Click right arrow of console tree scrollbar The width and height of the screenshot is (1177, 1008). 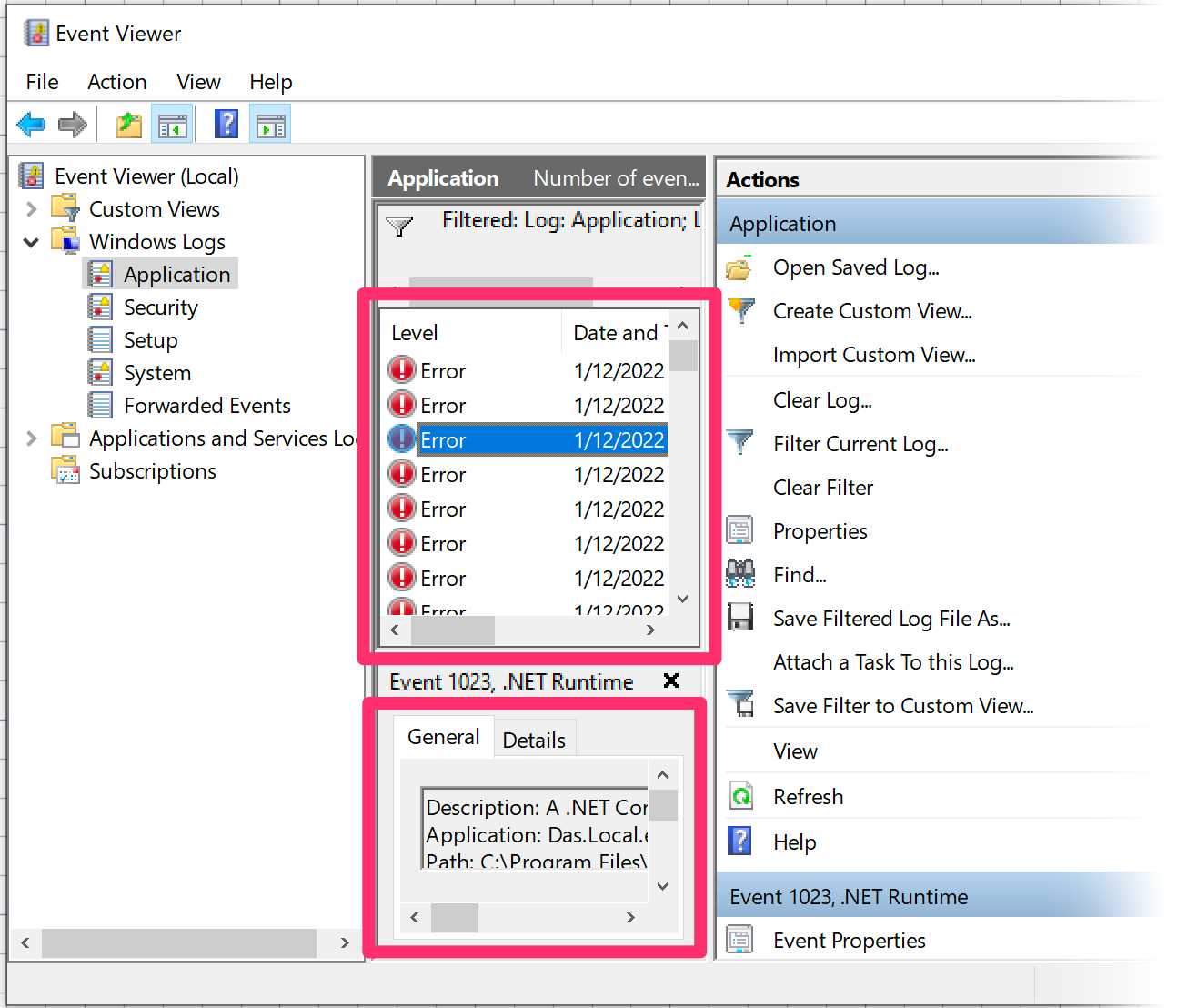pyautogui.click(x=345, y=942)
